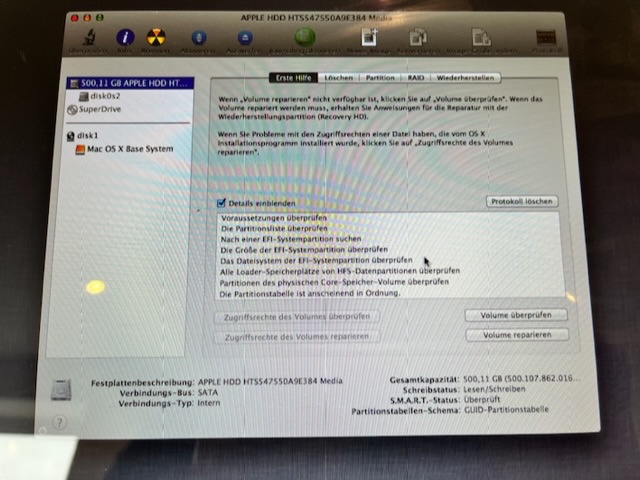Screen dimensions: 640x480
Task: Click log line 'Das Dateisystem der EFI-Systempartition überprüfen'
Action: click(x=316, y=260)
